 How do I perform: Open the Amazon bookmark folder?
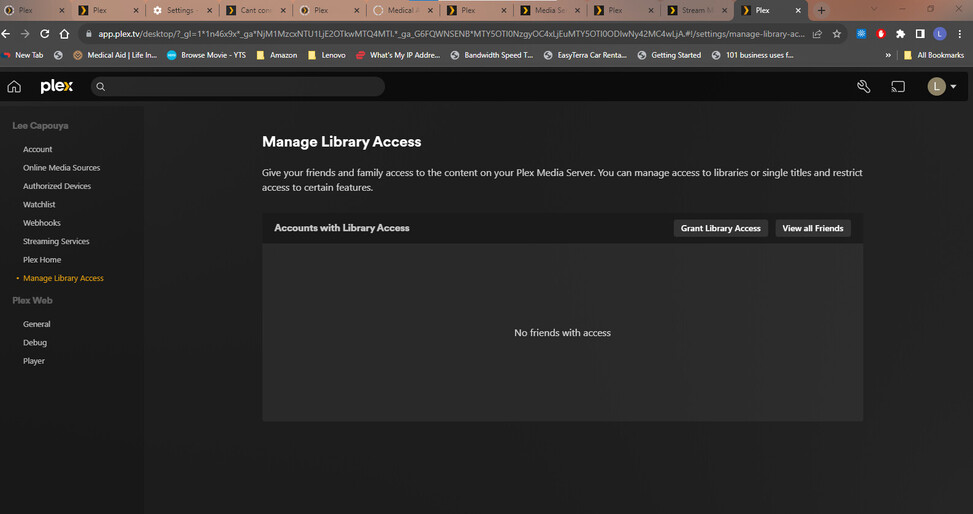coord(277,55)
